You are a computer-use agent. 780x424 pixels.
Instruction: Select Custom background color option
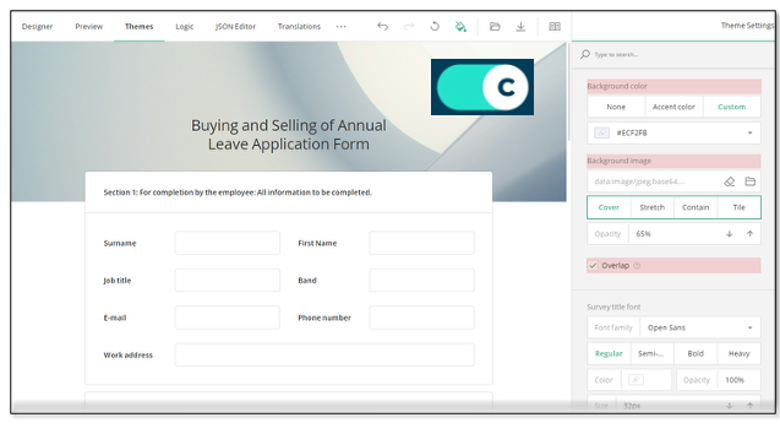point(732,107)
